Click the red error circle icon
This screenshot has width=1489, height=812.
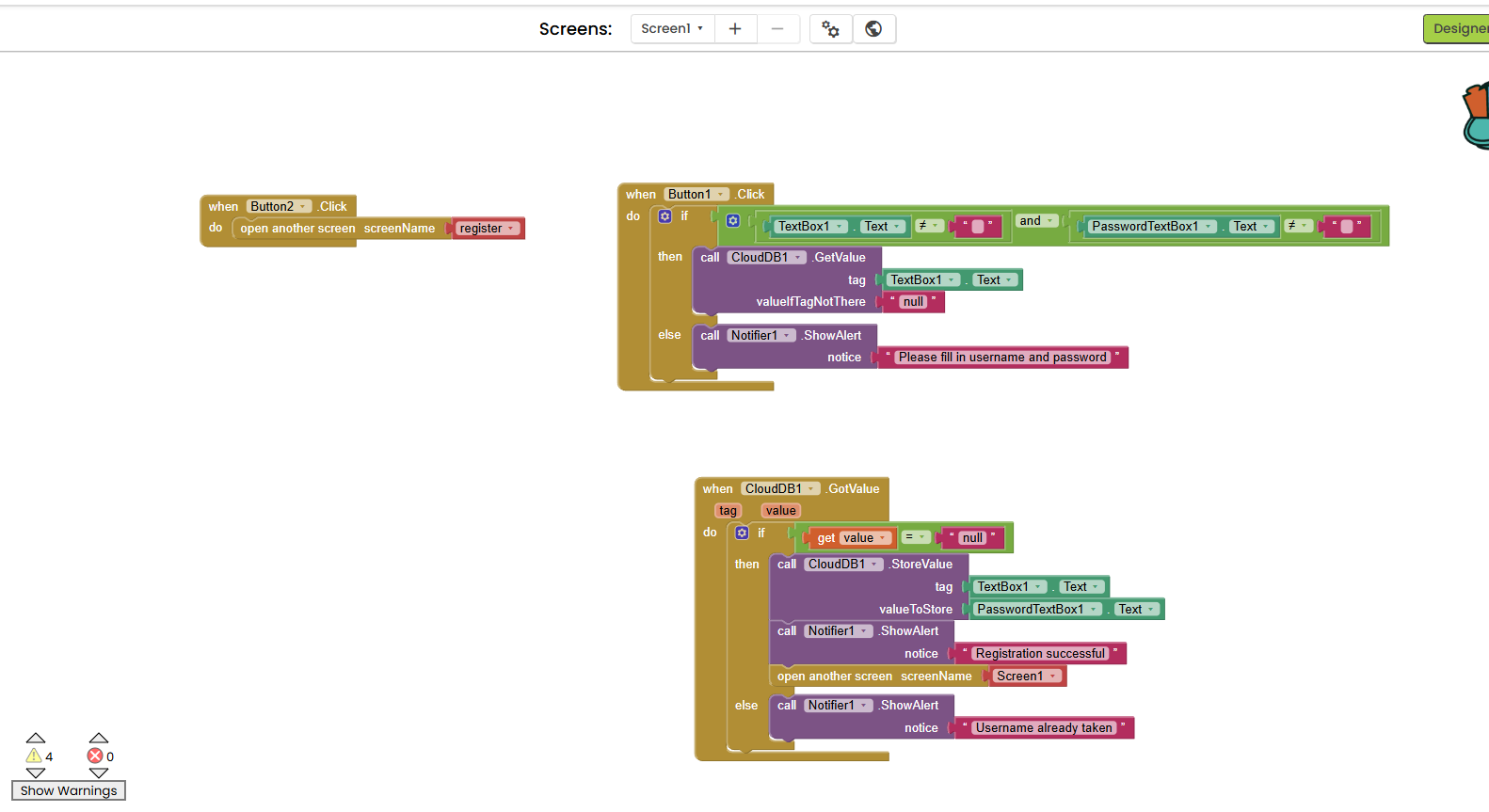click(x=95, y=756)
